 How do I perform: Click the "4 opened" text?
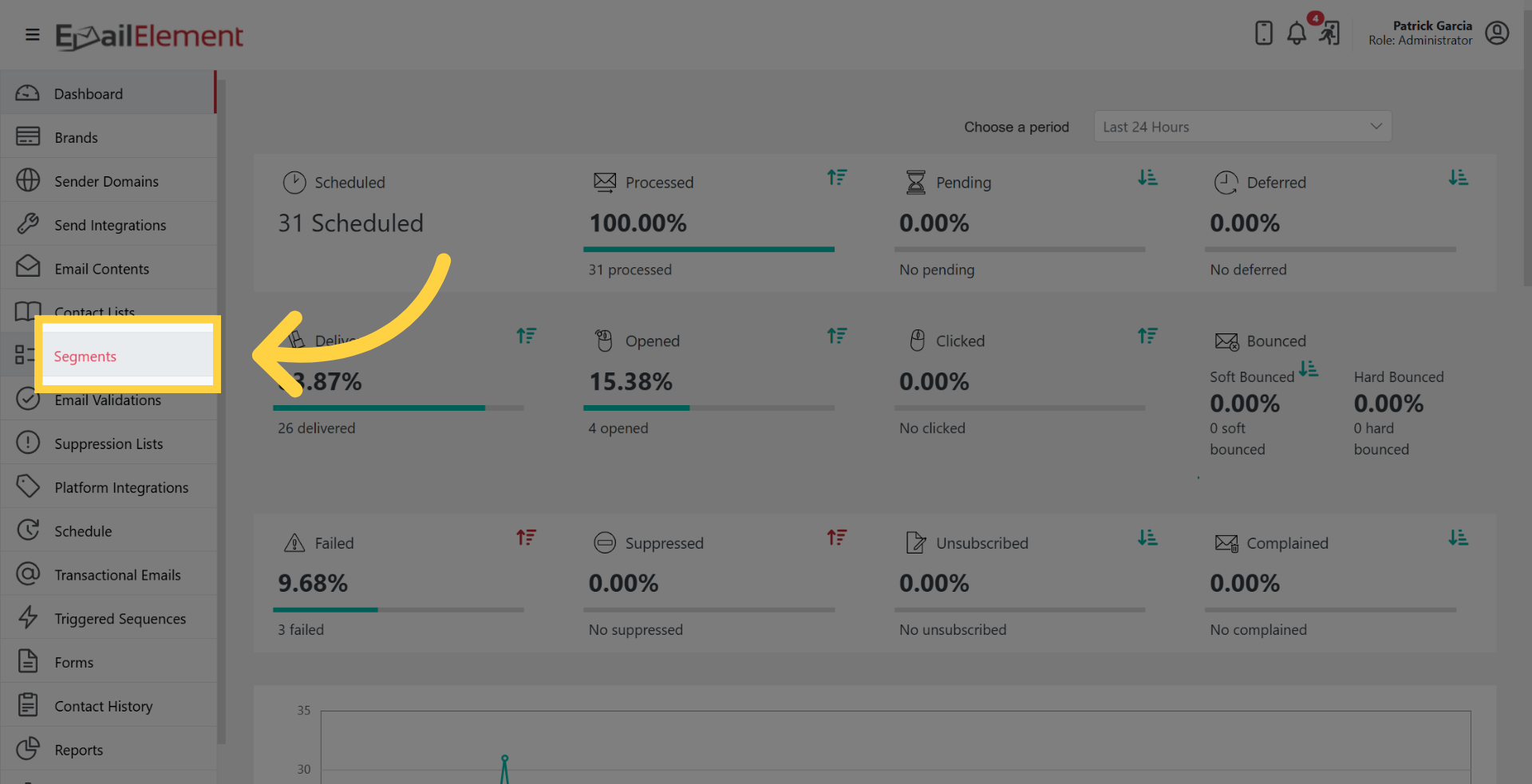(x=618, y=428)
